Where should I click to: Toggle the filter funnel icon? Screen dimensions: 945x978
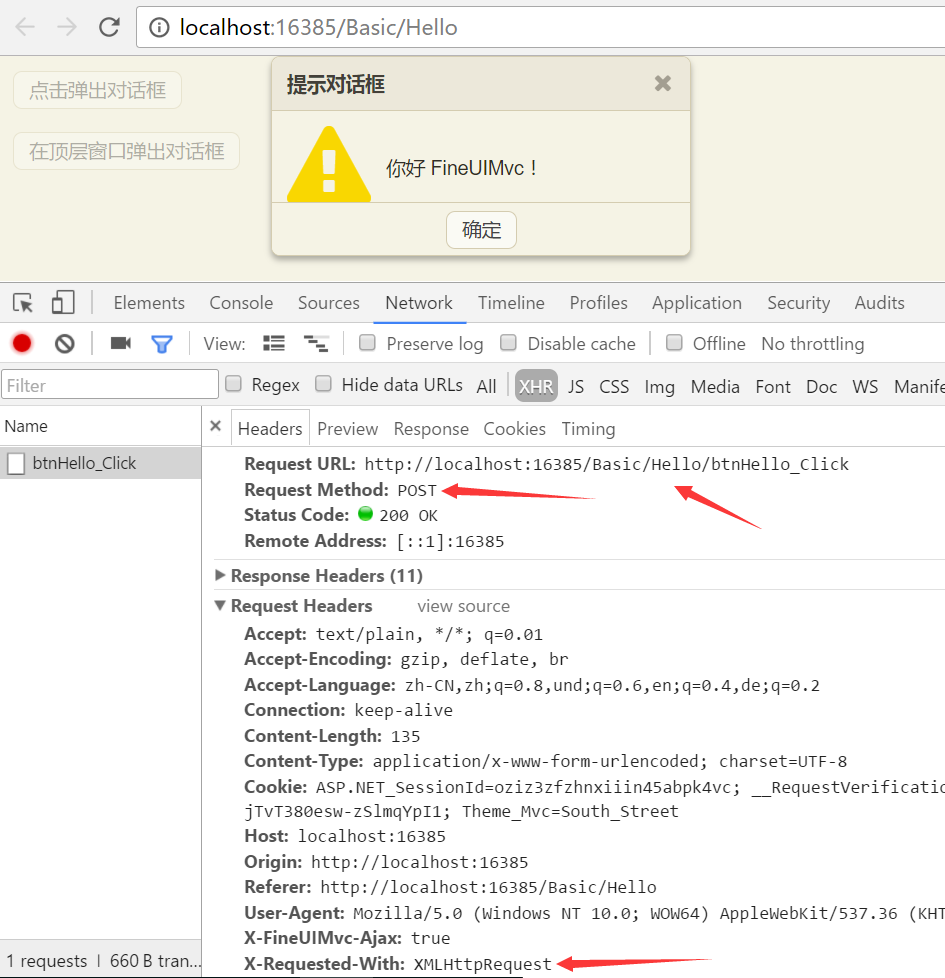(162, 344)
